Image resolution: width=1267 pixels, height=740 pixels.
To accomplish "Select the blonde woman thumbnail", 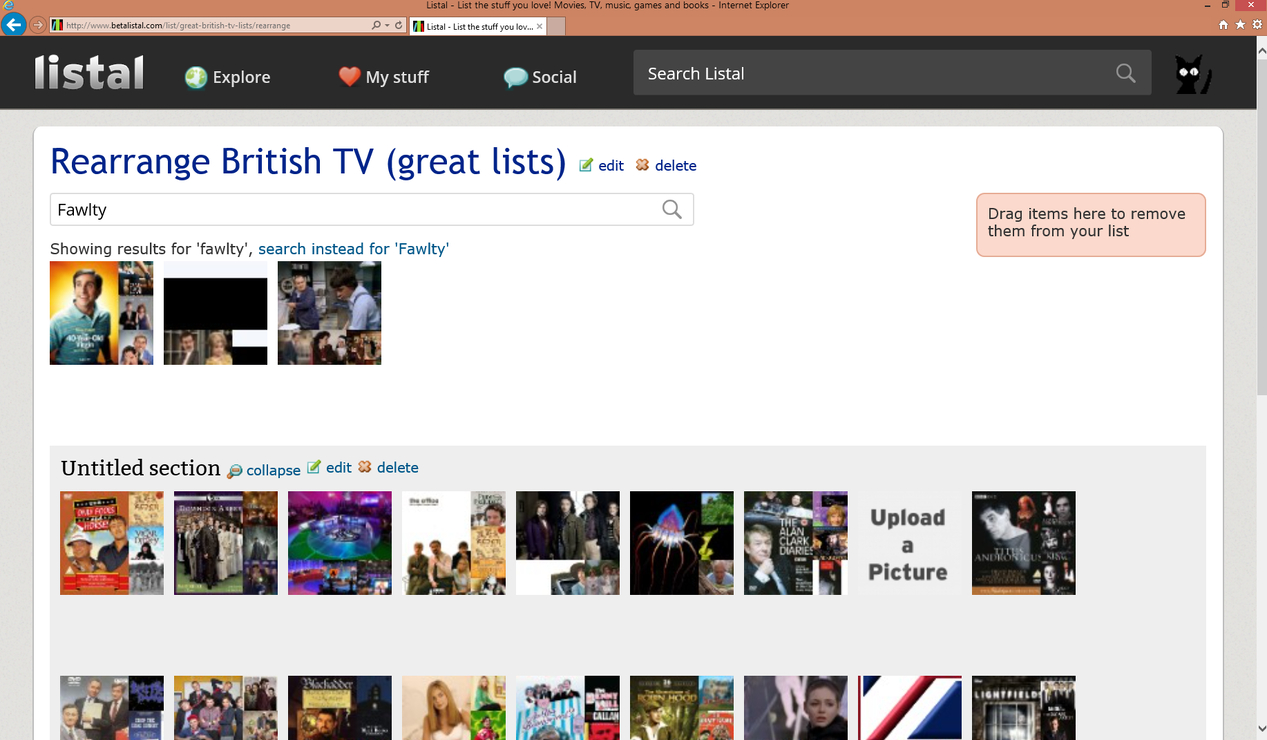I will click(x=454, y=708).
